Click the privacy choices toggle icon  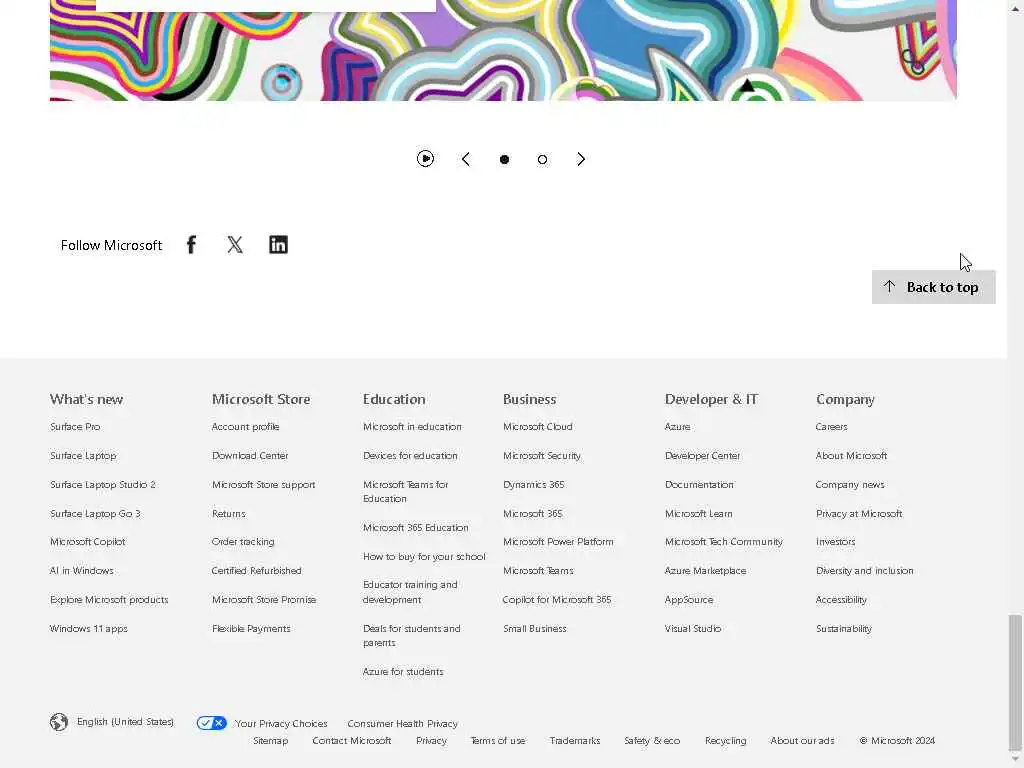[212, 723]
